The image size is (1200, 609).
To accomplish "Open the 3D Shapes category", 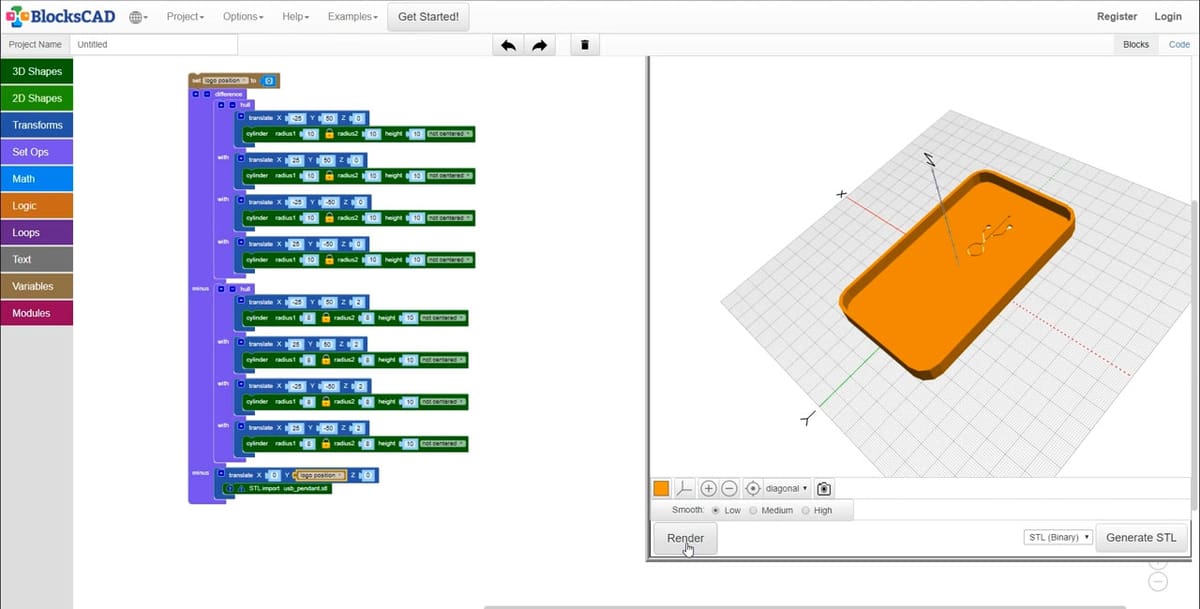I will pyautogui.click(x=37, y=71).
